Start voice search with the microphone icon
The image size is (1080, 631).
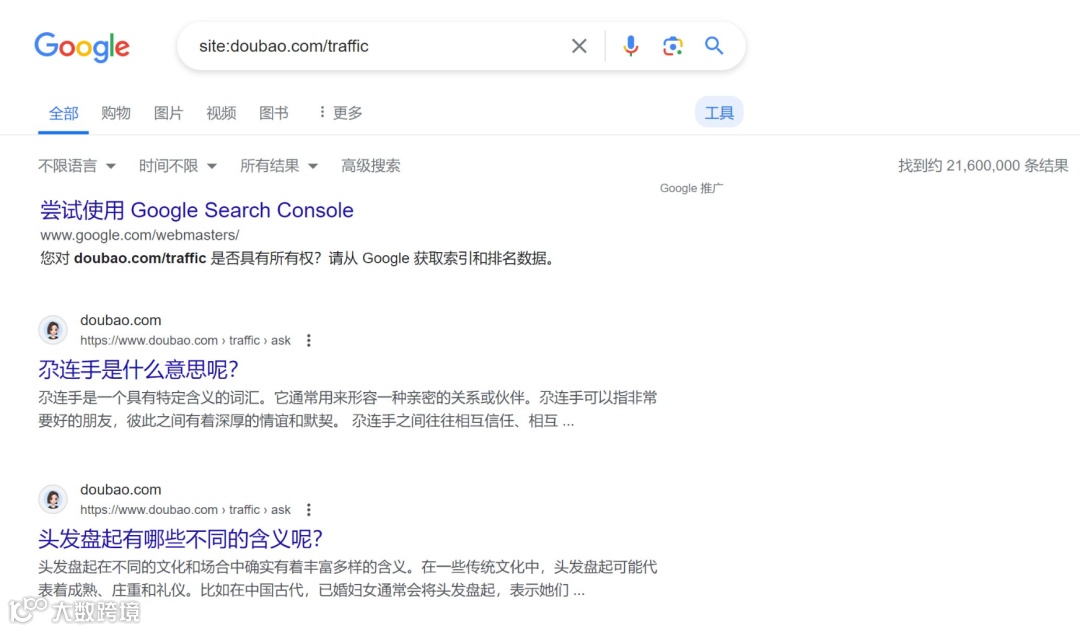pos(630,46)
